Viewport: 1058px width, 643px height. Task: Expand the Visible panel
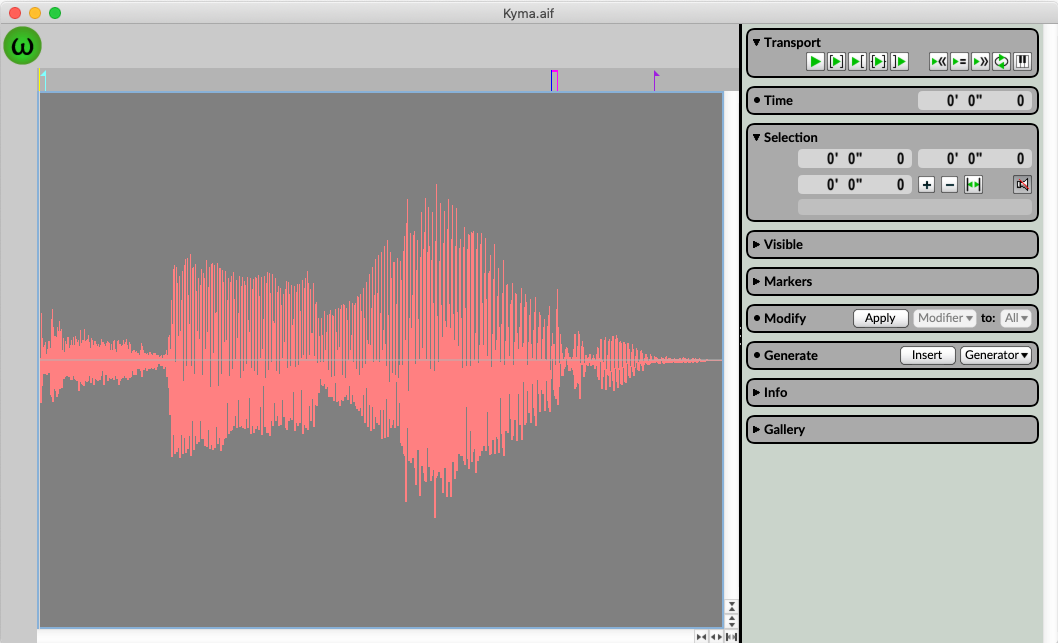(757, 244)
